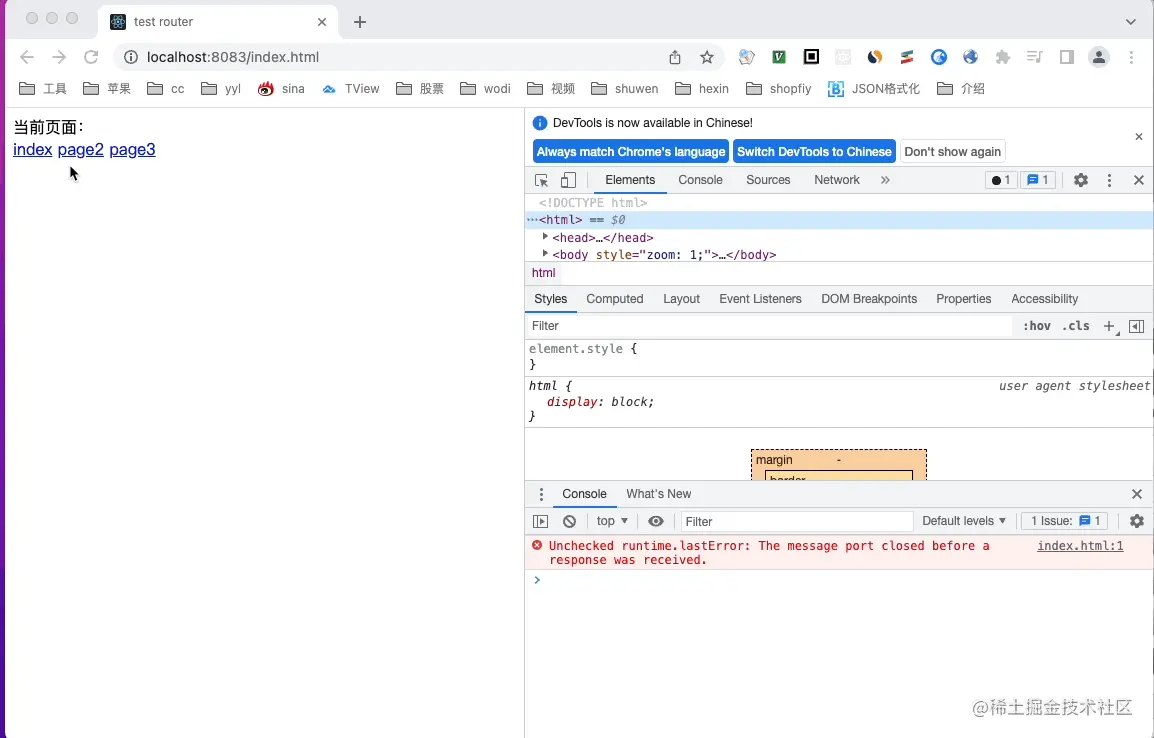Close the console drawer
Viewport: 1154px width, 738px height.
[1136, 494]
